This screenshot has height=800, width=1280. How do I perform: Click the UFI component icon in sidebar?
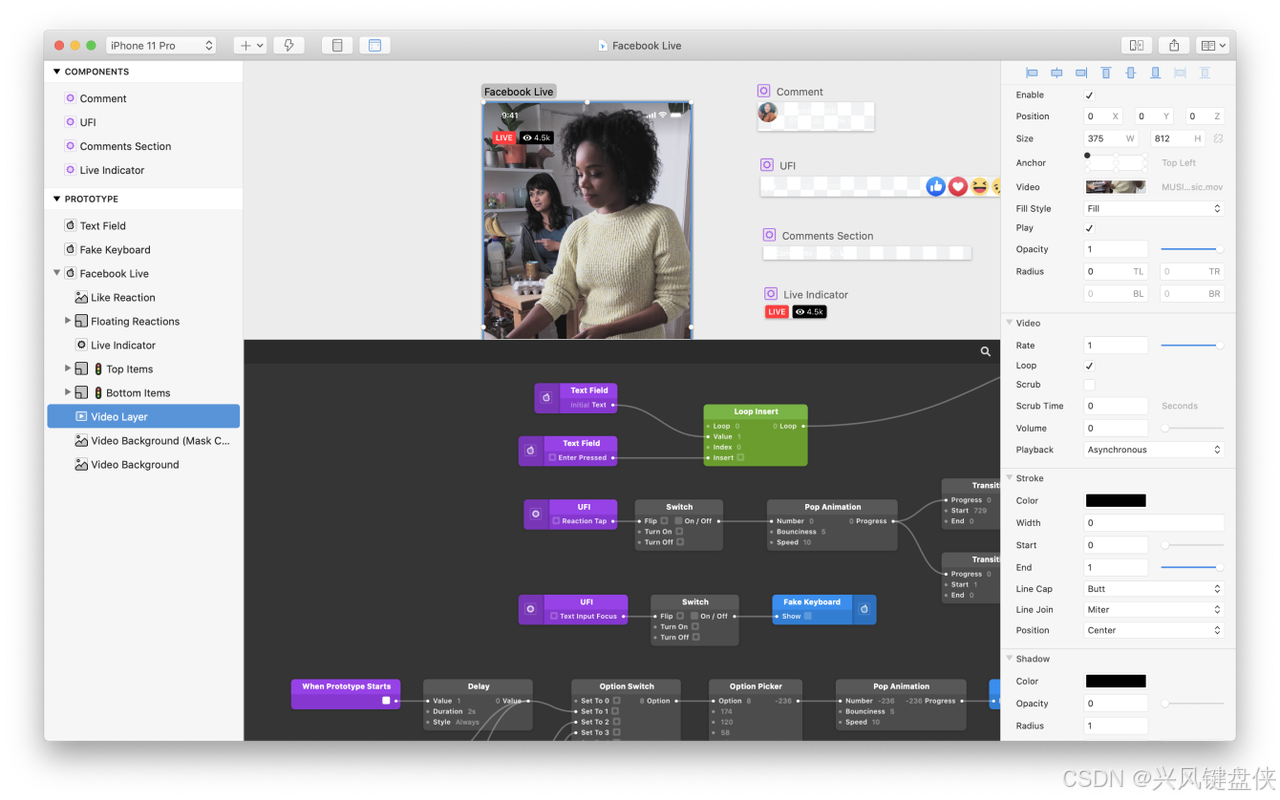pos(70,122)
